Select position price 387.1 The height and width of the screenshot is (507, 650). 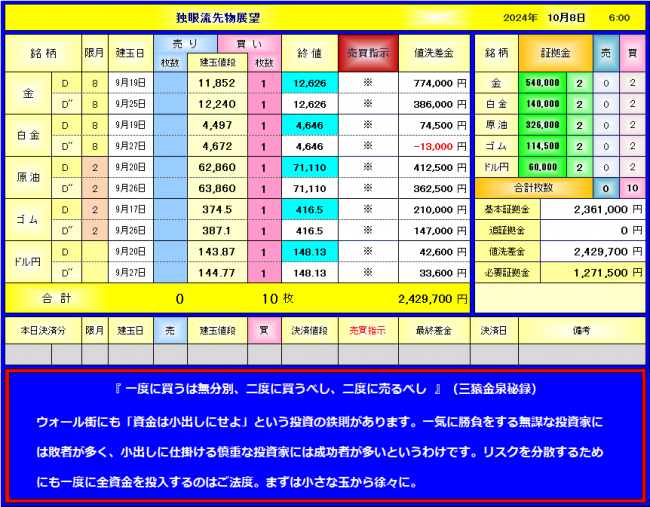pos(217,231)
